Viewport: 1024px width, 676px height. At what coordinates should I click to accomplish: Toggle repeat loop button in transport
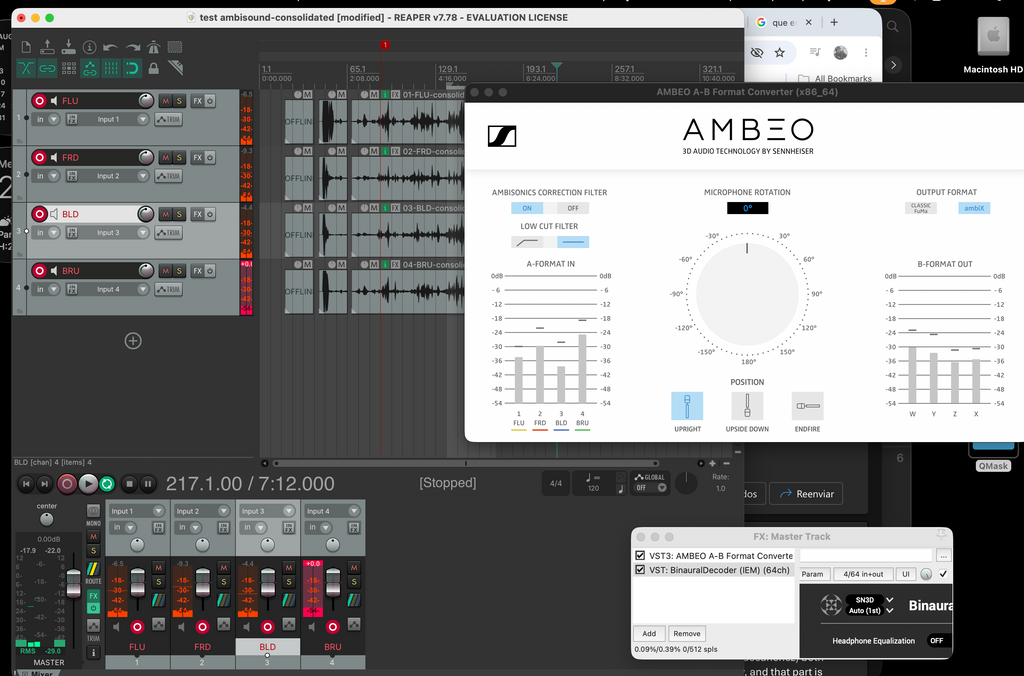107,484
